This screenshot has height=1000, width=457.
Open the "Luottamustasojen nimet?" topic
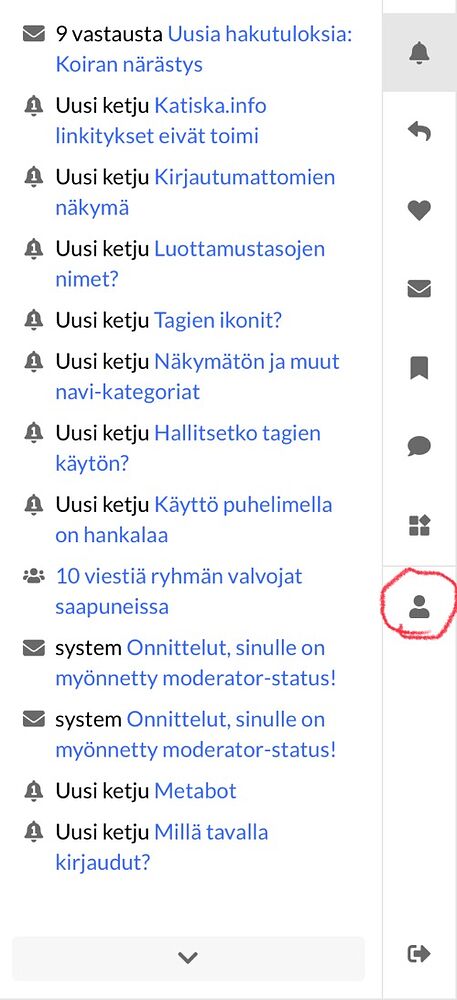click(188, 263)
